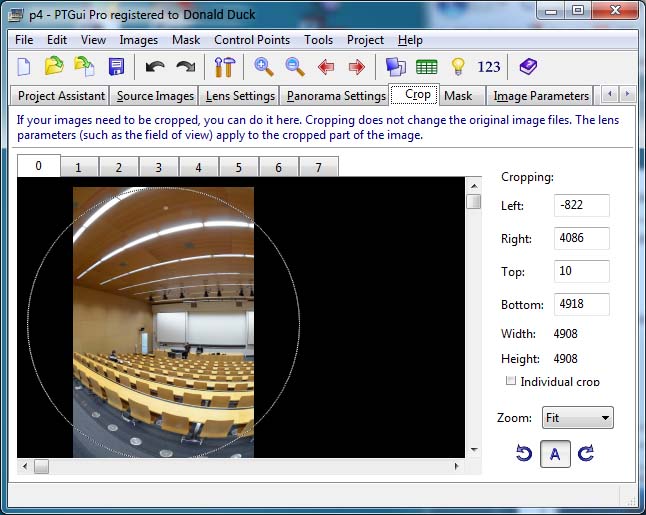
Task: Click the New Project toolbar icon
Action: [24, 67]
